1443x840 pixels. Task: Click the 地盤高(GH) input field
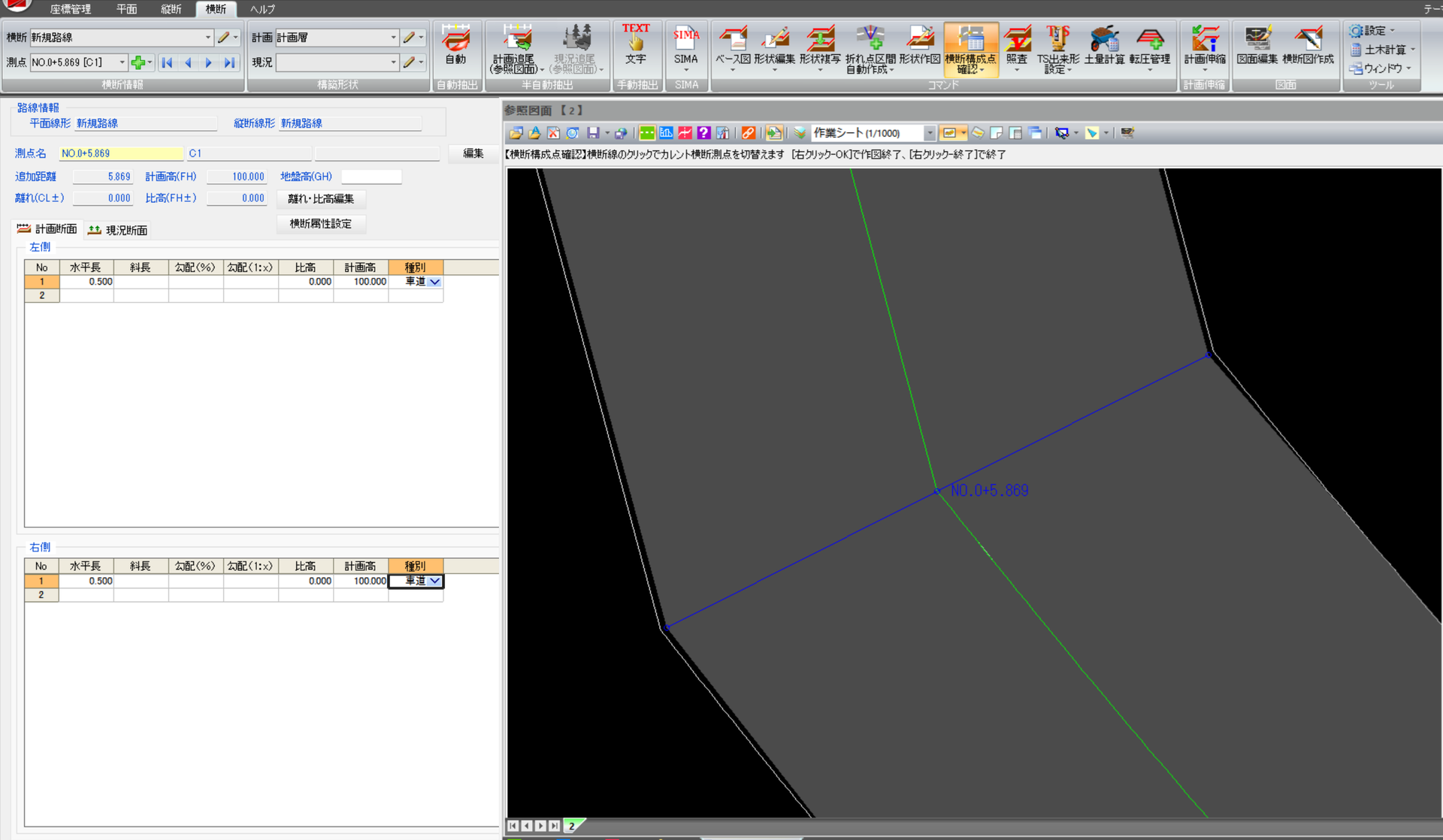[x=371, y=177]
